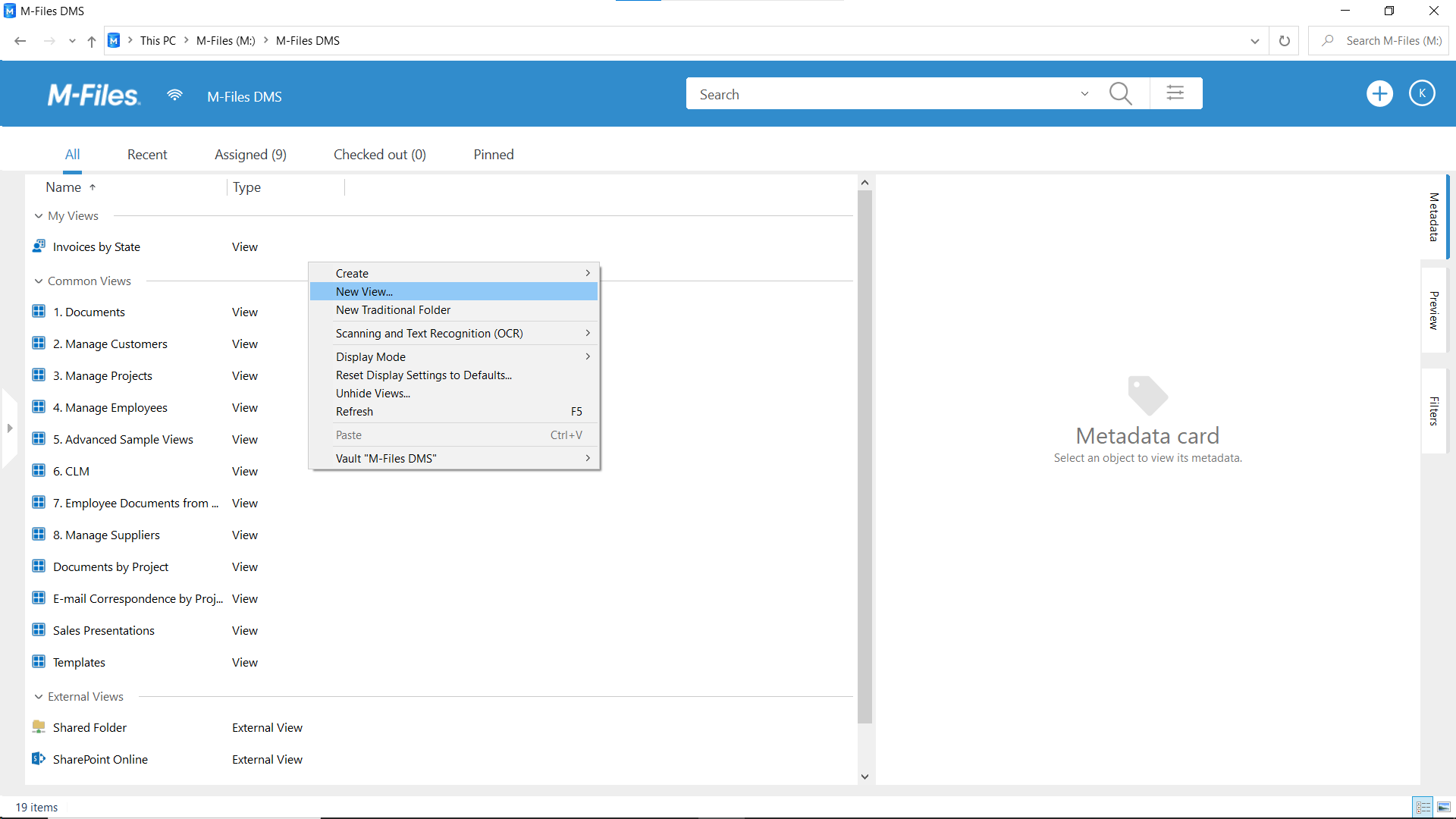Select E-mail Correspondence by Proj... row
The image size is (1456, 819).
point(440,598)
